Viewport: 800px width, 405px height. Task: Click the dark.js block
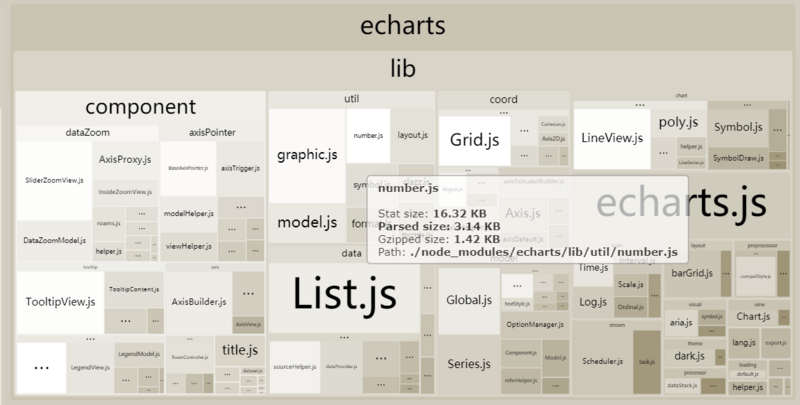[689, 357]
